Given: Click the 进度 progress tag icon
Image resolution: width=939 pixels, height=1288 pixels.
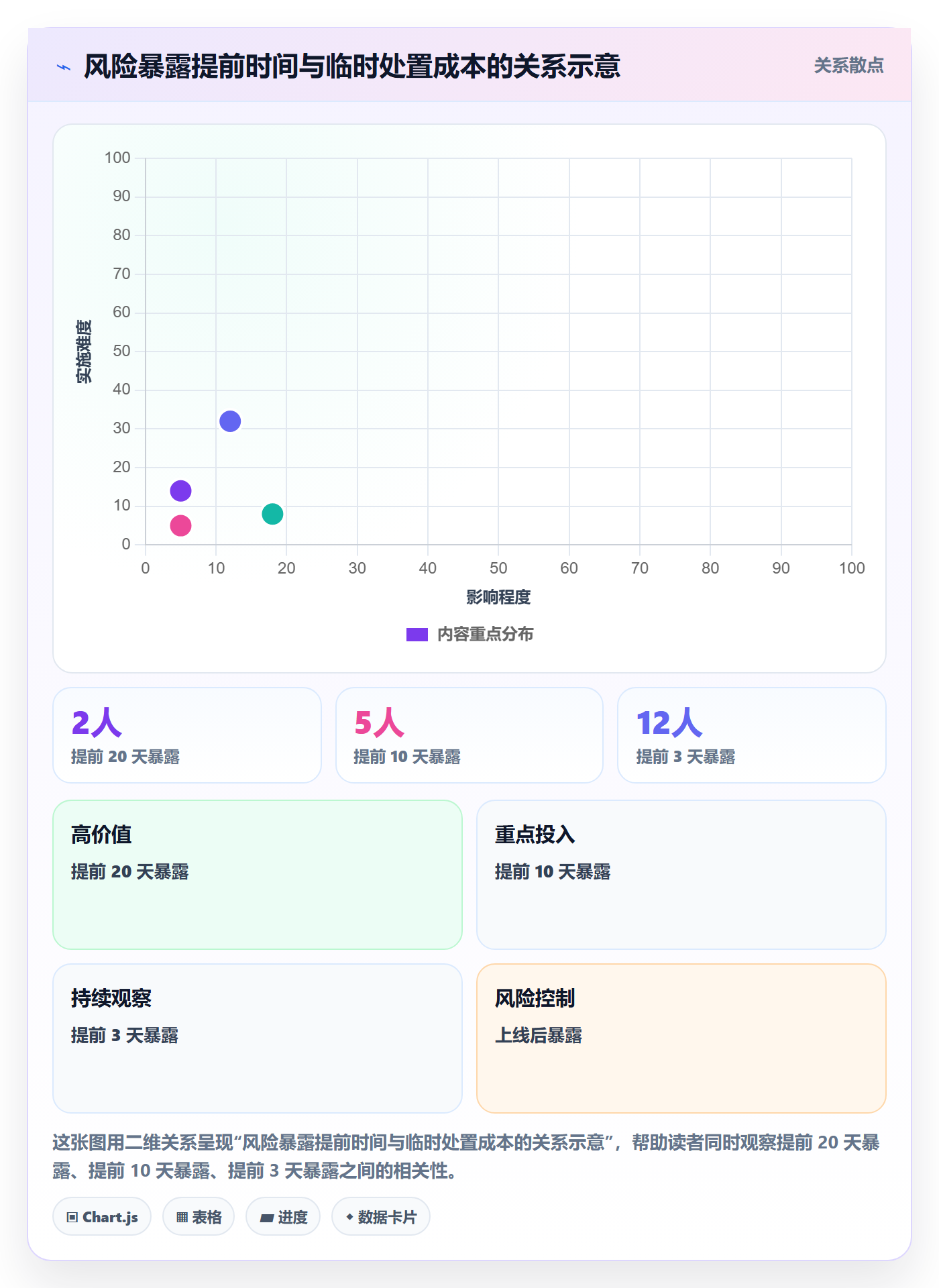Looking at the screenshot, I should [266, 1218].
